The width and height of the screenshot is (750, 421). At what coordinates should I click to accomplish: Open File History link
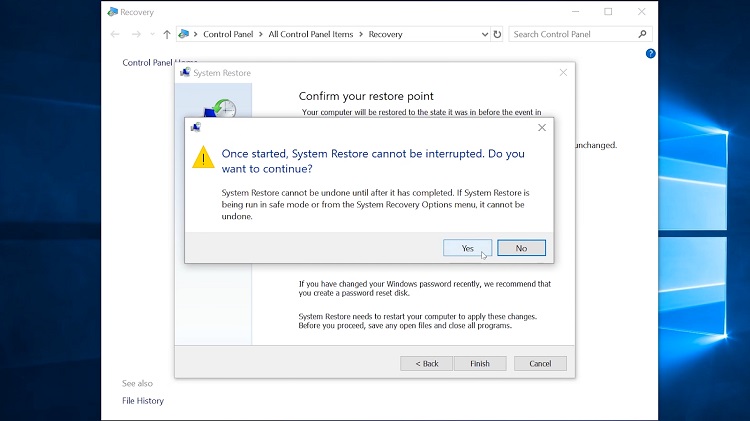(x=143, y=400)
